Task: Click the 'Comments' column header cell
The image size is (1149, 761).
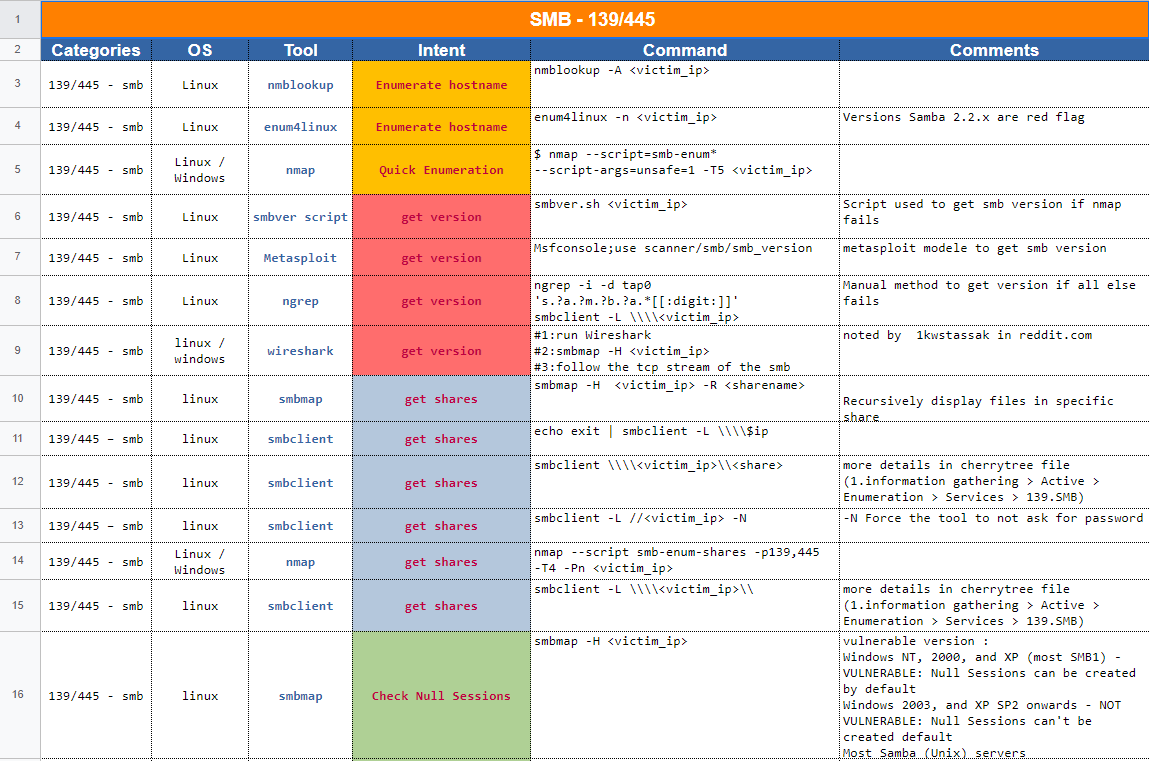Action: coord(994,50)
